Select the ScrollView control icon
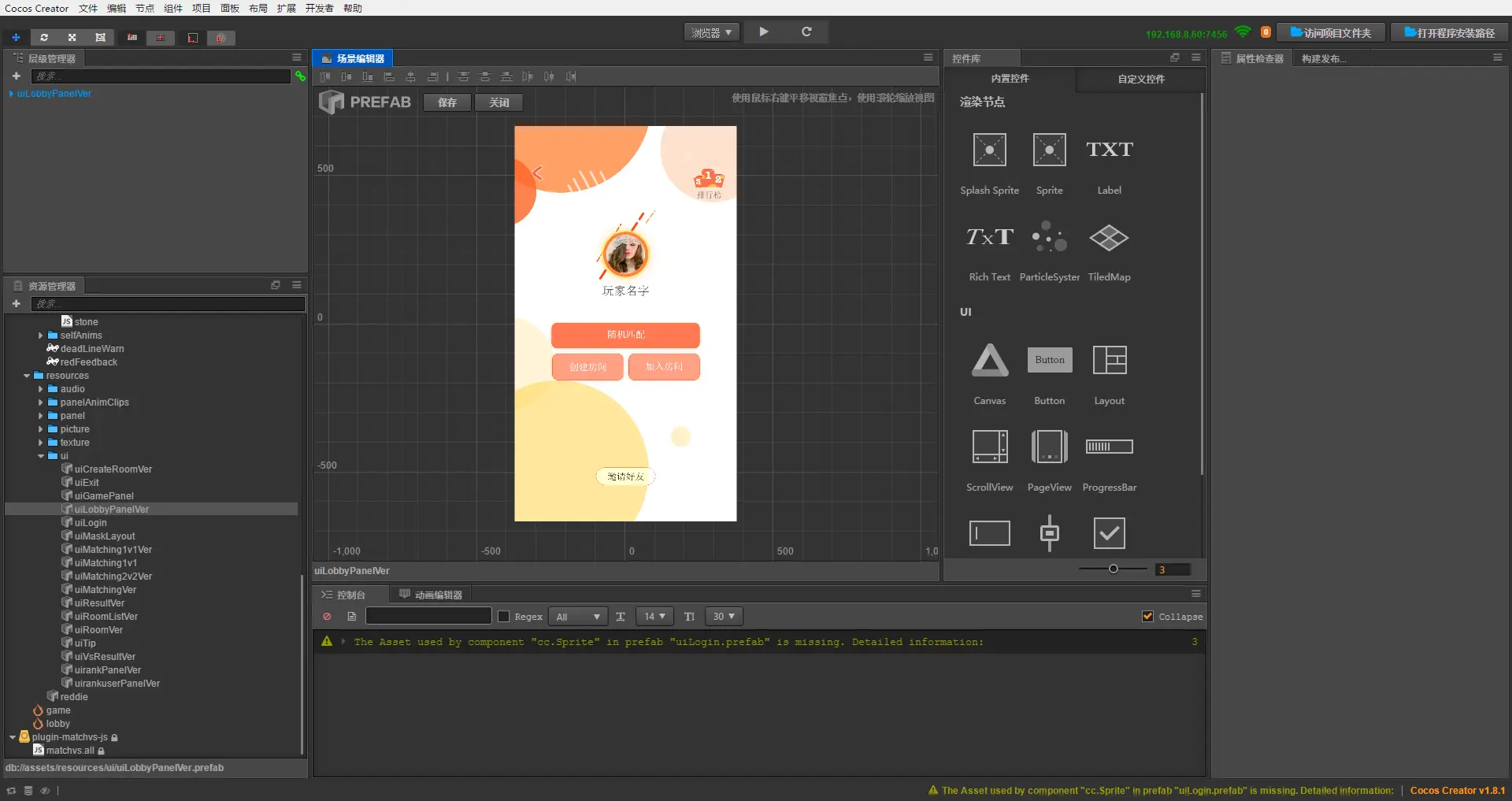 click(989, 447)
